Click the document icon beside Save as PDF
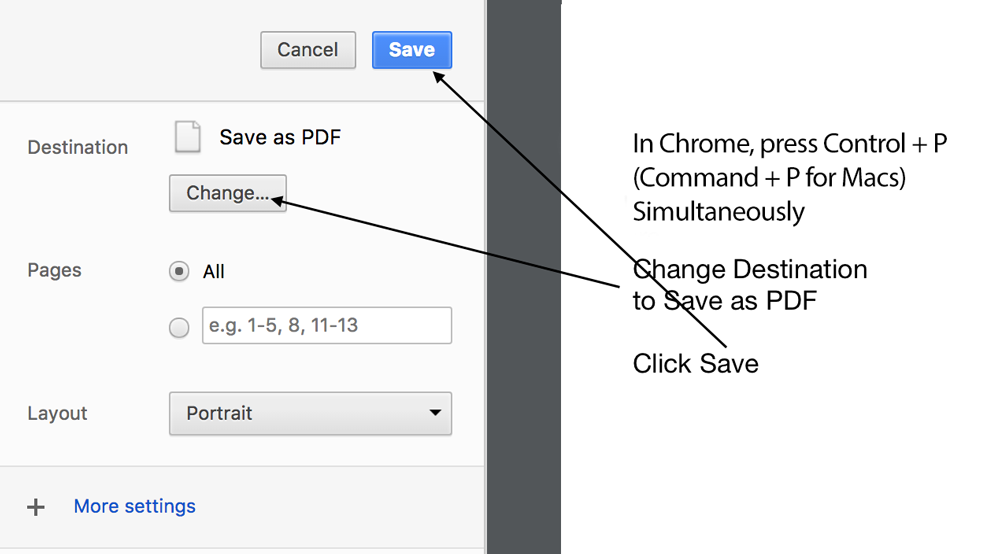The height and width of the screenshot is (554, 1000). pos(188,136)
